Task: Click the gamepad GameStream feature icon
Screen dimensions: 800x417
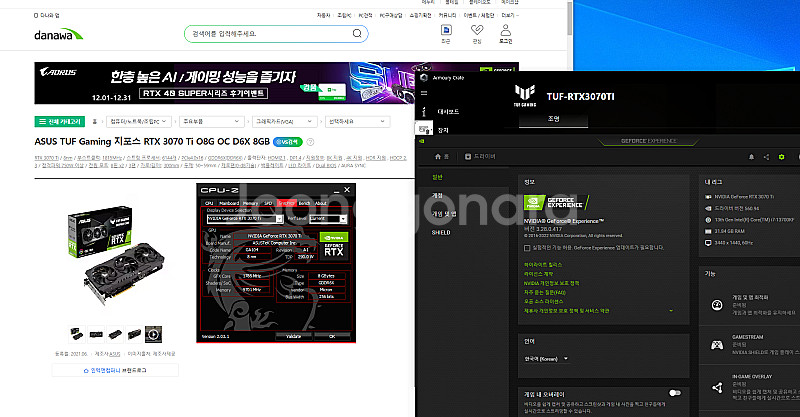Action: point(717,346)
